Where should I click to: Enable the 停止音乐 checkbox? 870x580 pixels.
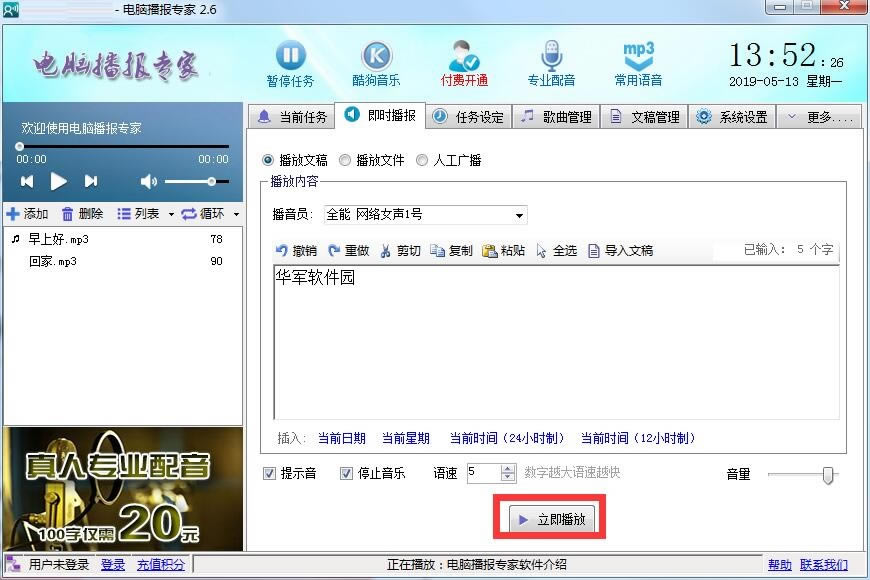[x=347, y=474]
